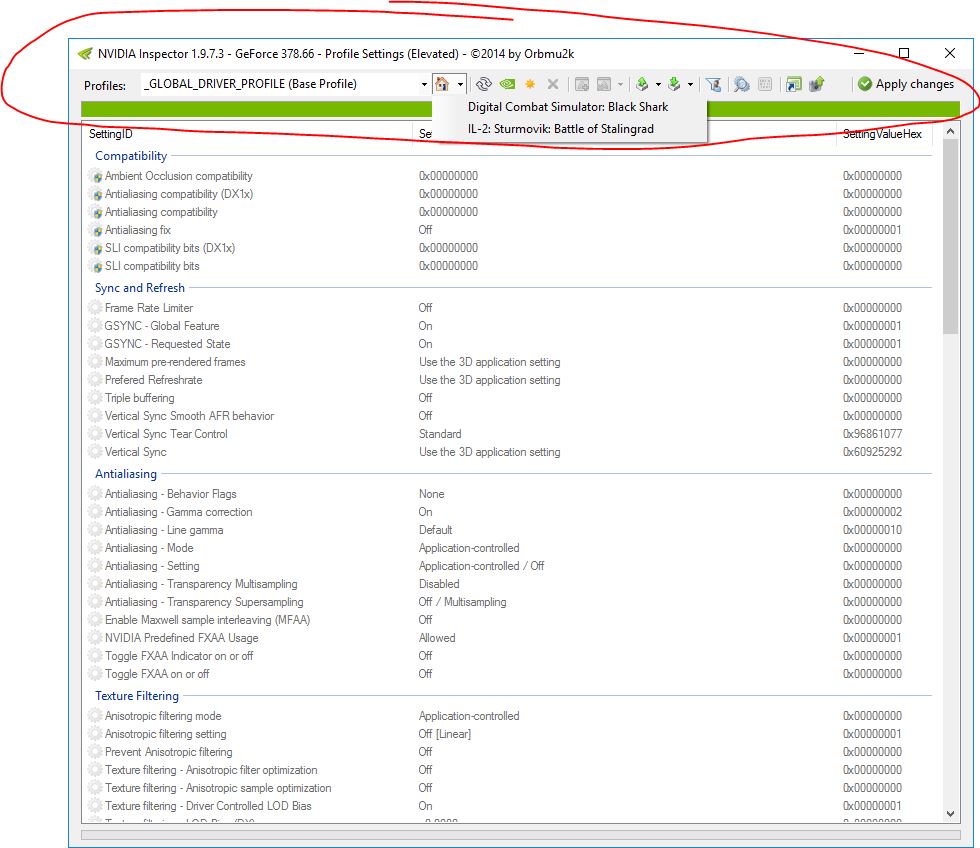Image resolution: width=980 pixels, height=848 pixels.
Task: Select Toggle FXAA Indicator on or off row
Action: point(509,656)
